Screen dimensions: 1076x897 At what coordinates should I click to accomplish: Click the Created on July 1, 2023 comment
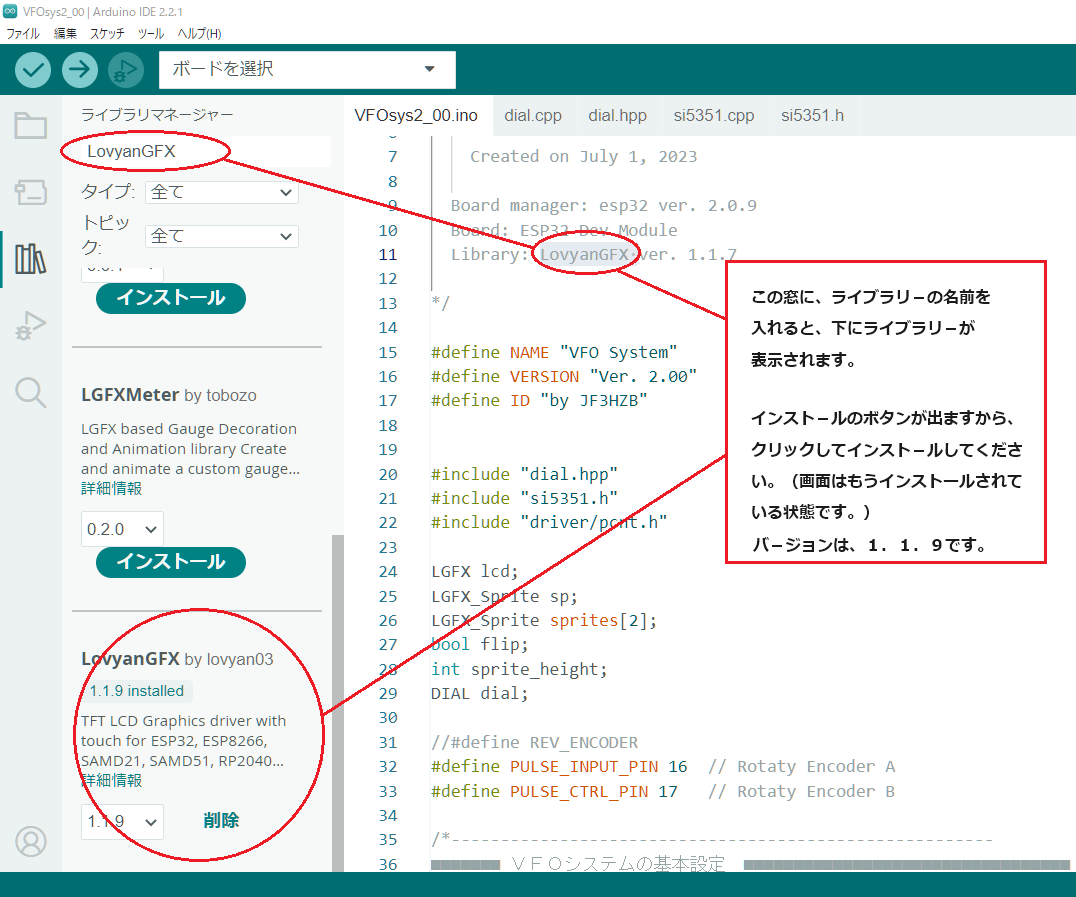tap(583, 156)
